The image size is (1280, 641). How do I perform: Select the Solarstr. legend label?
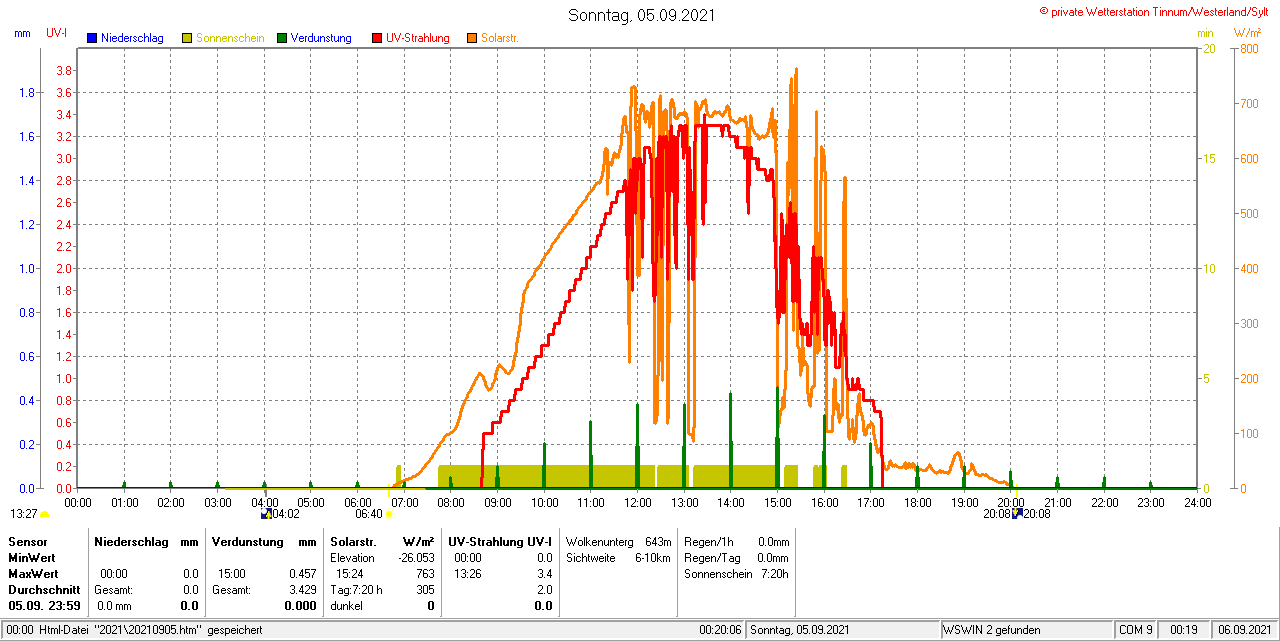click(x=500, y=38)
